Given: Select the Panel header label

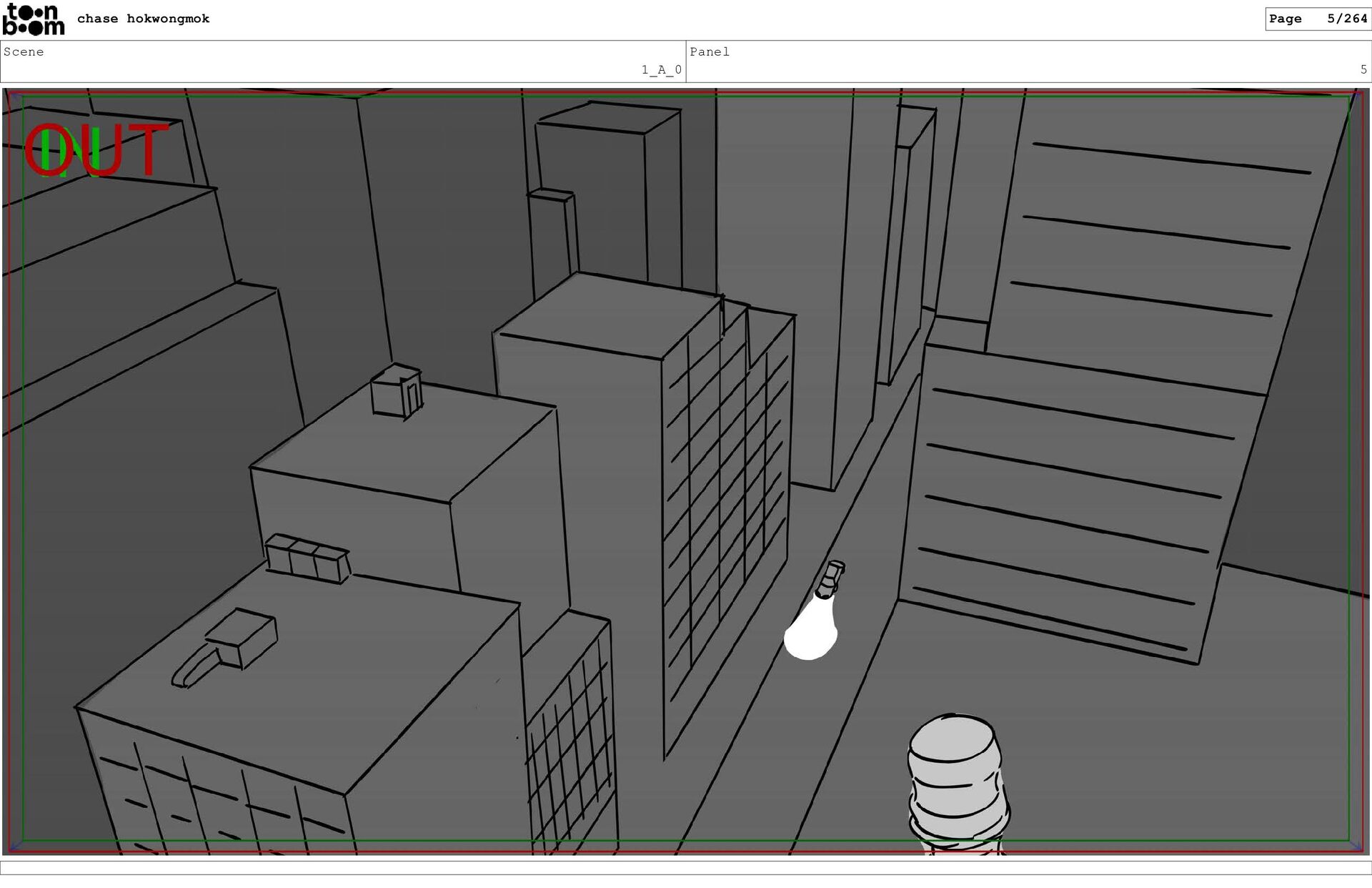Looking at the screenshot, I should click(709, 51).
